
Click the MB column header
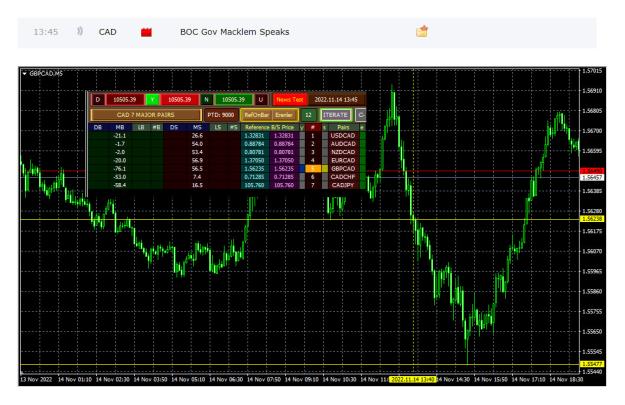120,128
